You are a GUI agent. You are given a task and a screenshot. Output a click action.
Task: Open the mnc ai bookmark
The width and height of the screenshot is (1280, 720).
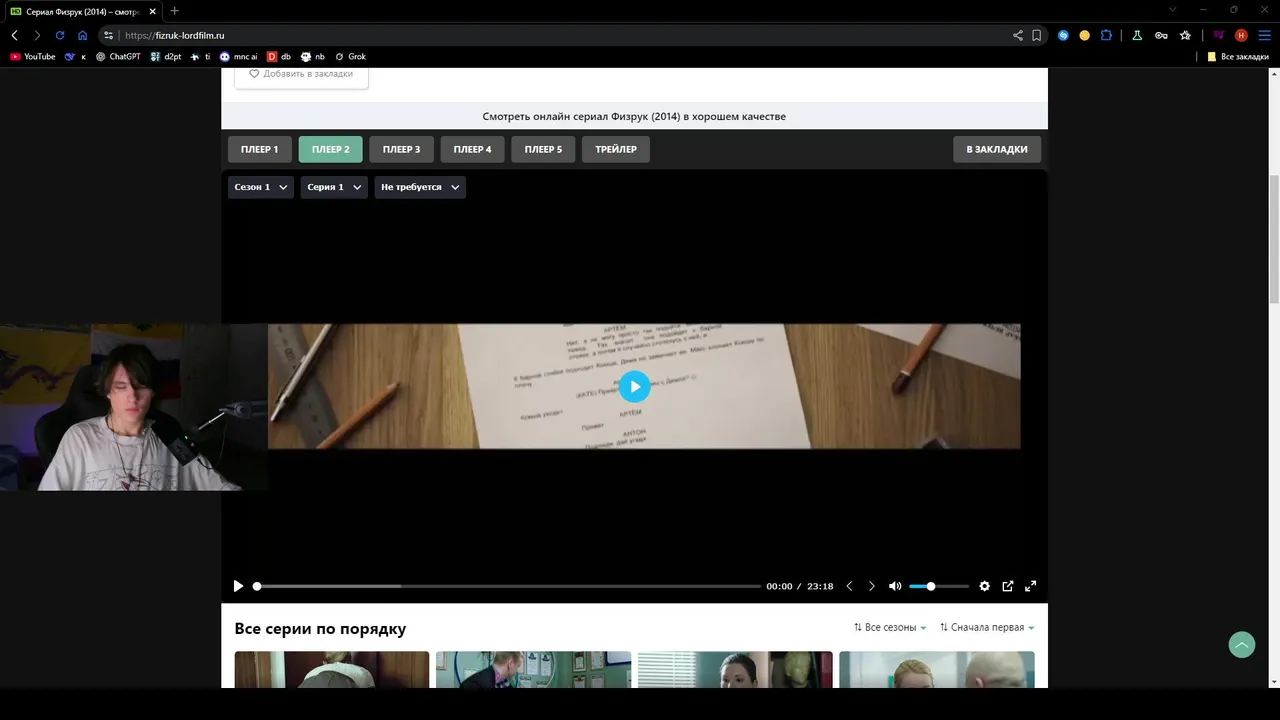pos(238,57)
